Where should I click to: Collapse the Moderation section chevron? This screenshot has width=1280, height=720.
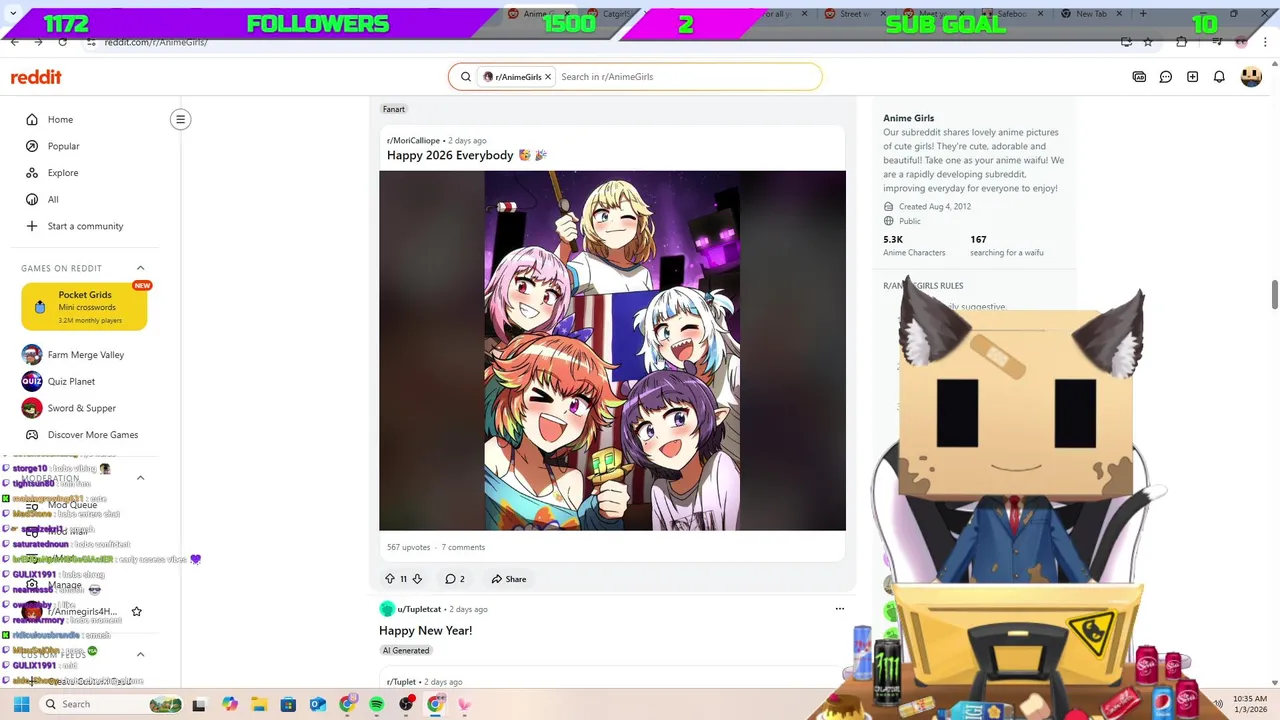(140, 478)
